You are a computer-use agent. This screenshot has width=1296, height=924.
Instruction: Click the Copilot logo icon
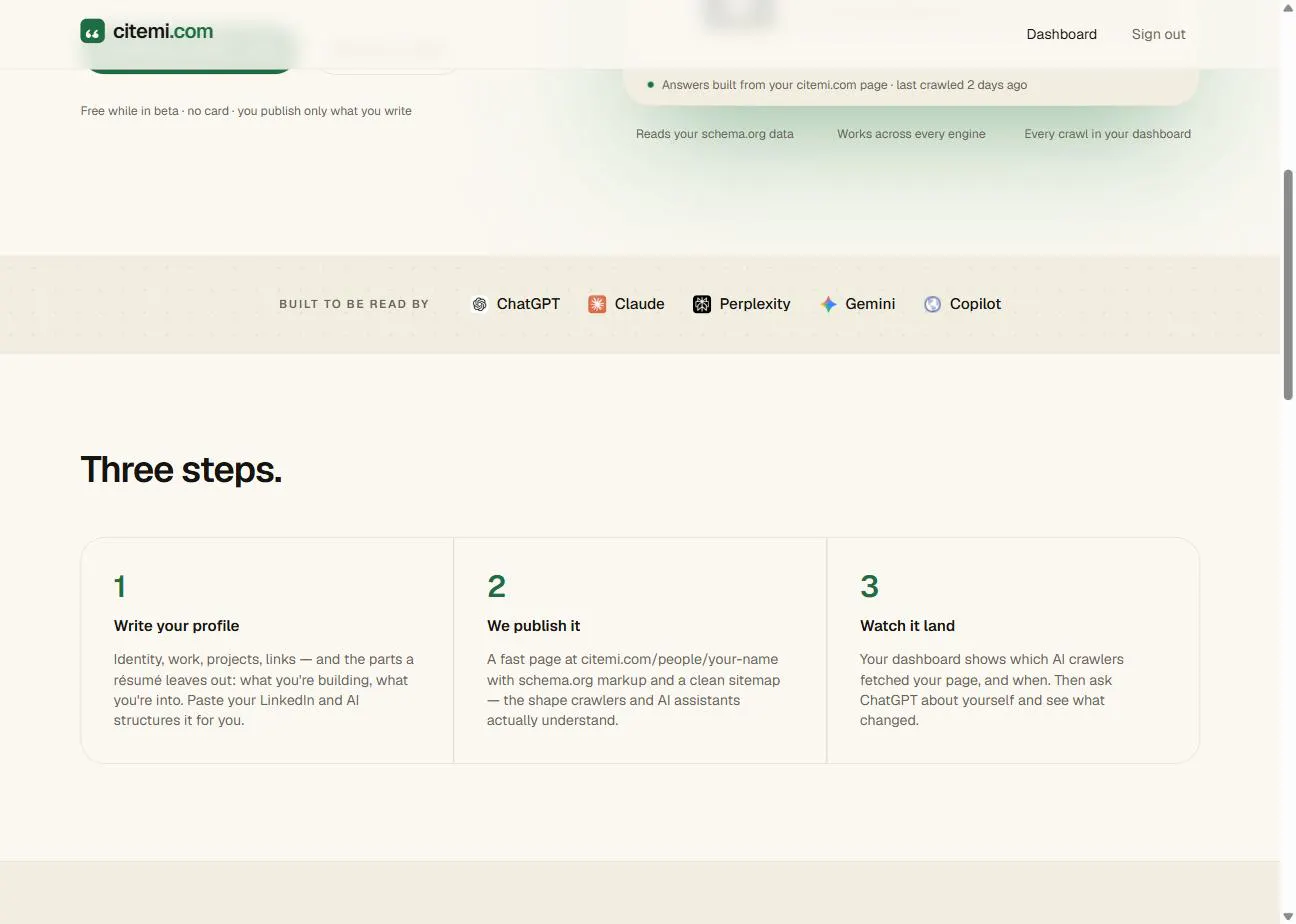point(933,304)
